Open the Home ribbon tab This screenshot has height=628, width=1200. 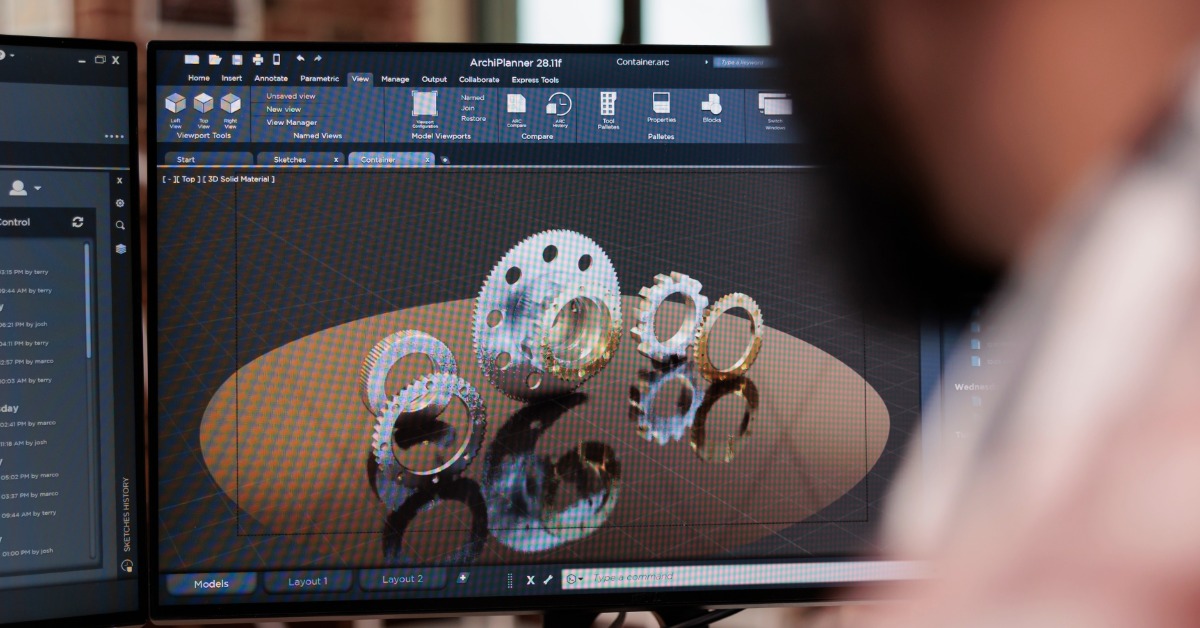199,78
